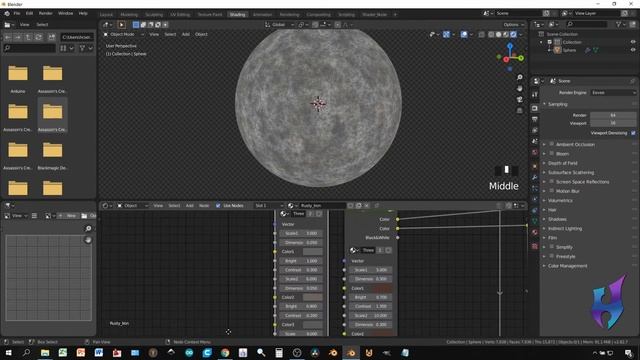The image size is (640, 360).
Task: Click the Windows taskbar search icon
Action: [27, 353]
